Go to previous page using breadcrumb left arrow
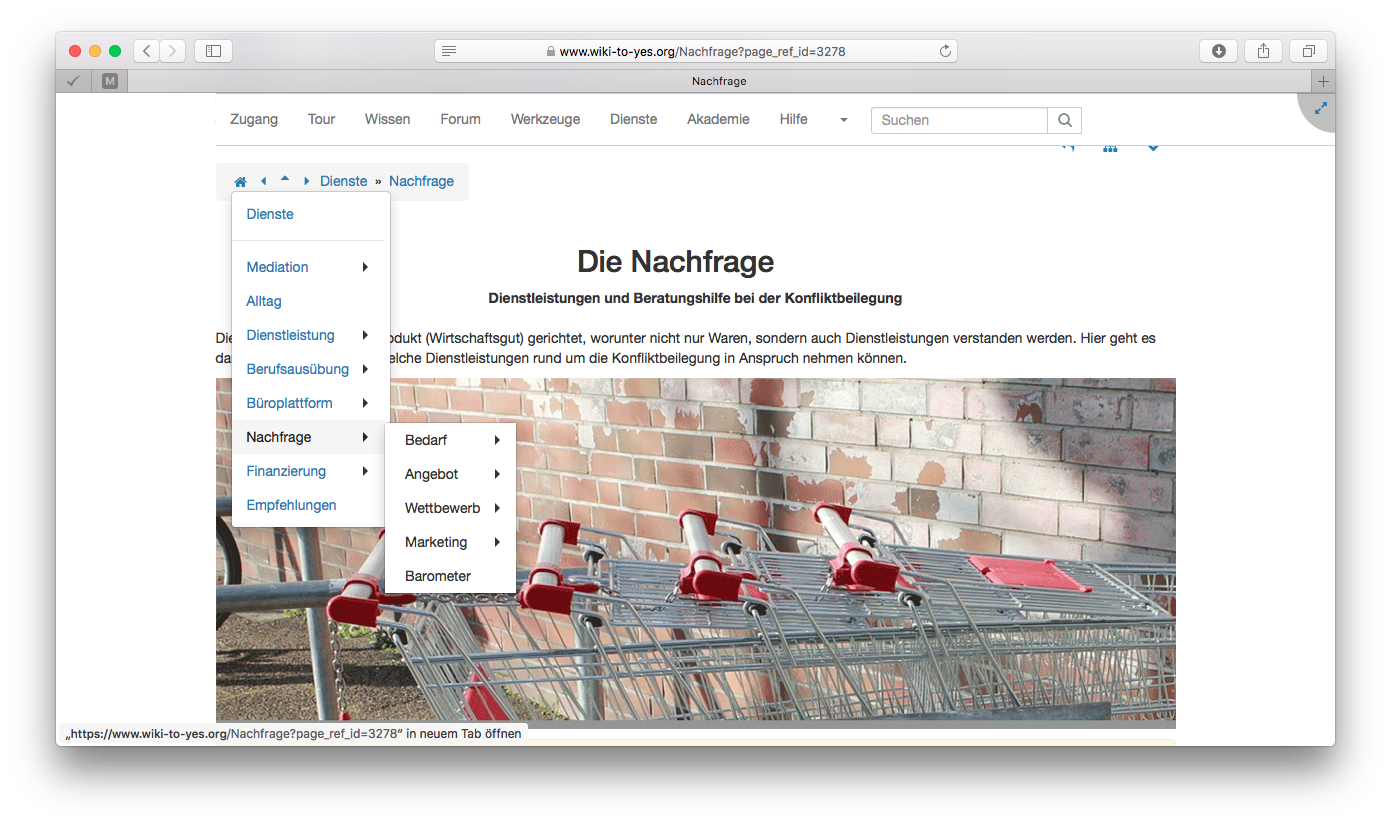This screenshot has height=826, width=1391. pyautogui.click(x=263, y=182)
